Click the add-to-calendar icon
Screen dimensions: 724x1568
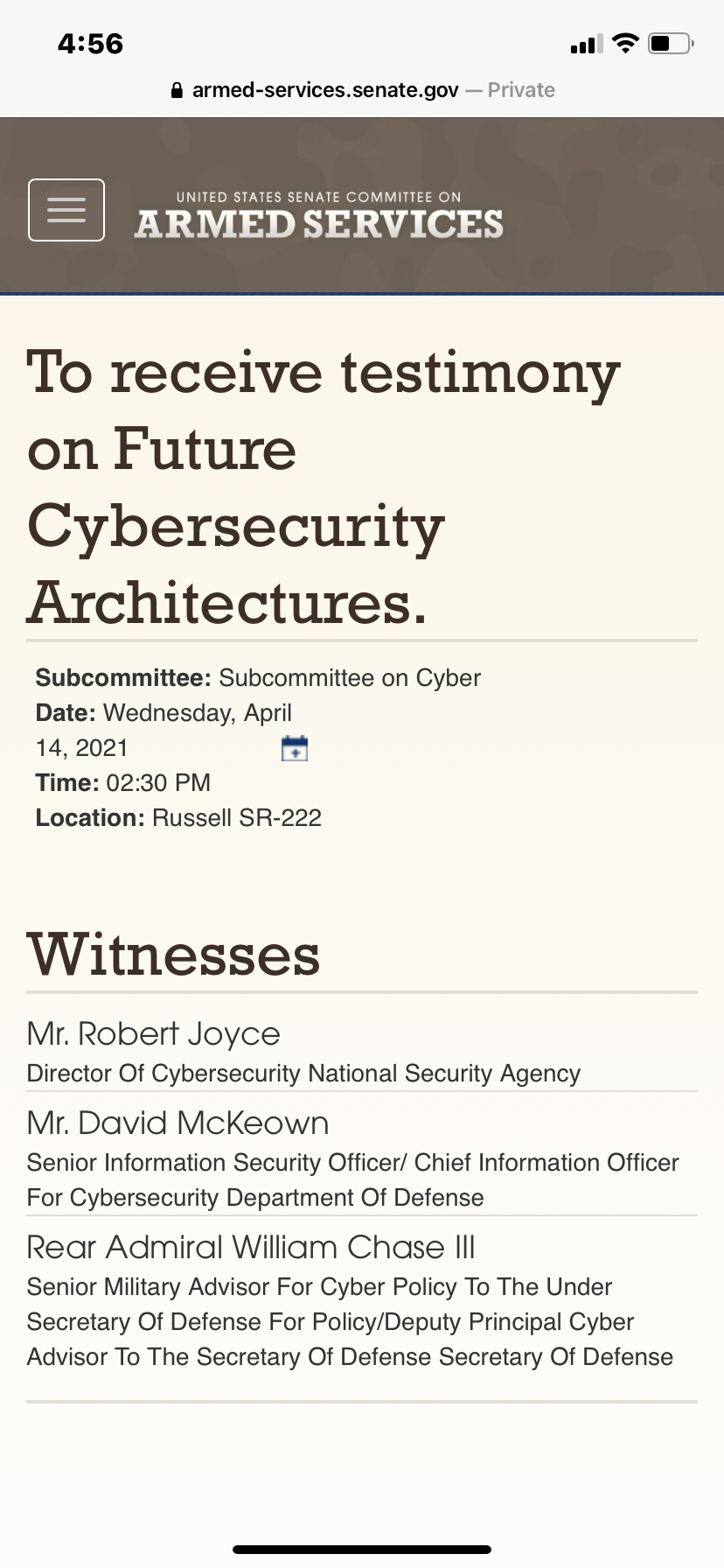[x=295, y=748]
